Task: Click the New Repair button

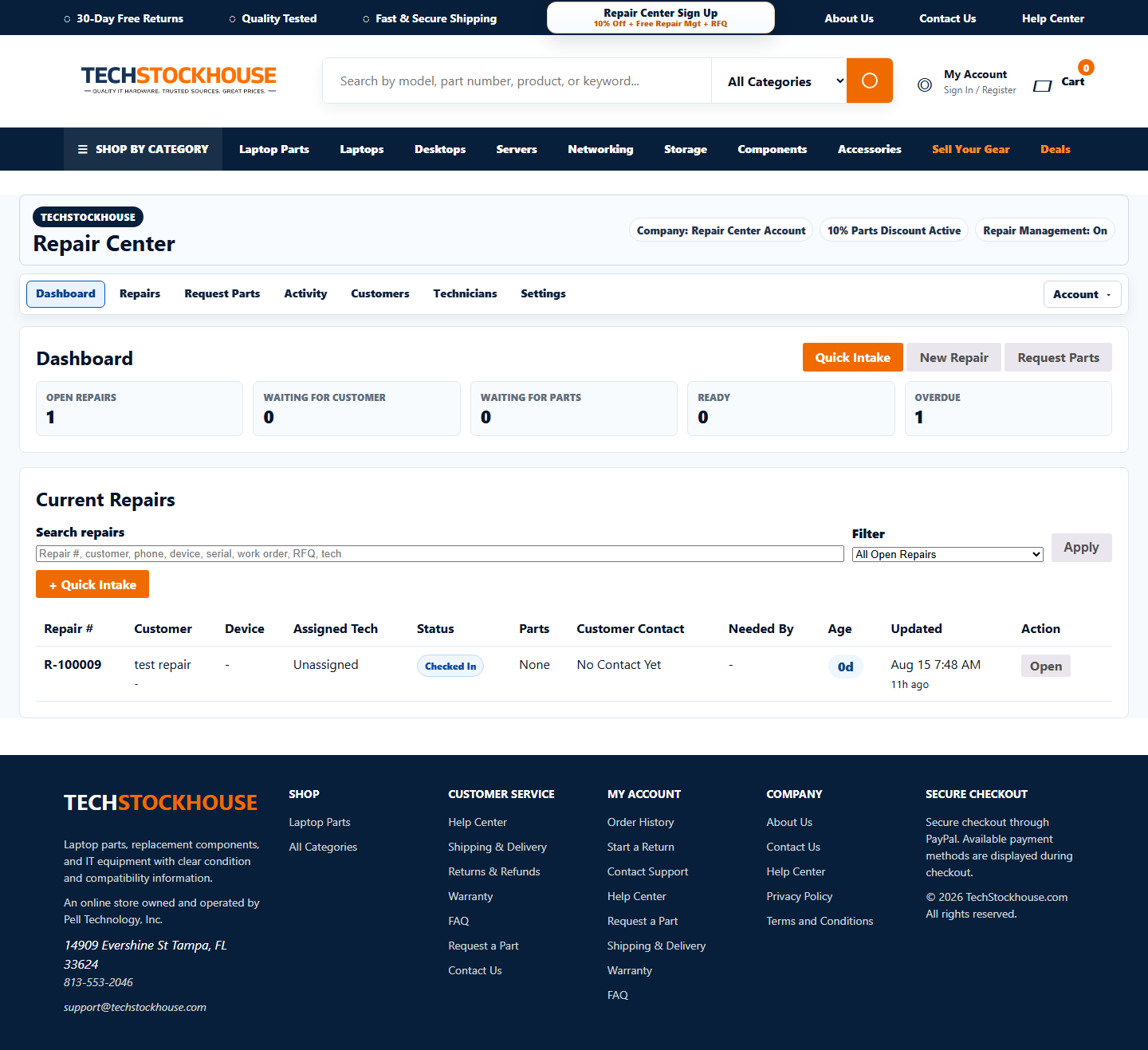Action: [953, 357]
